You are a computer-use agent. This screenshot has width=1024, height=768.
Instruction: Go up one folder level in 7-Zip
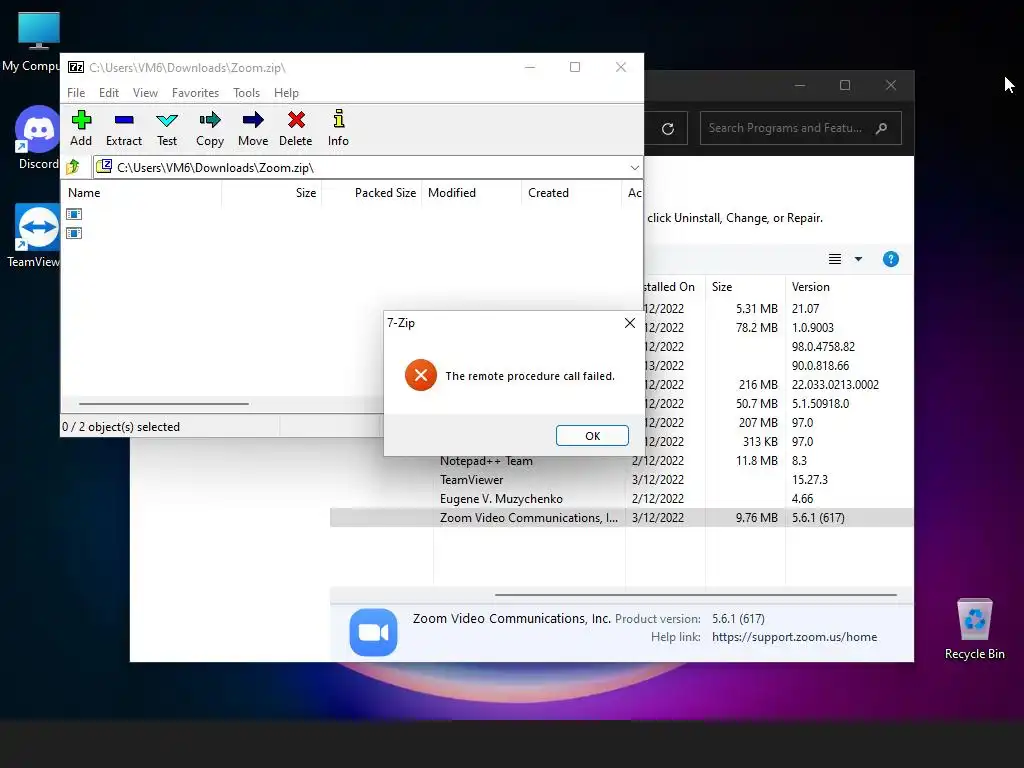[72, 167]
